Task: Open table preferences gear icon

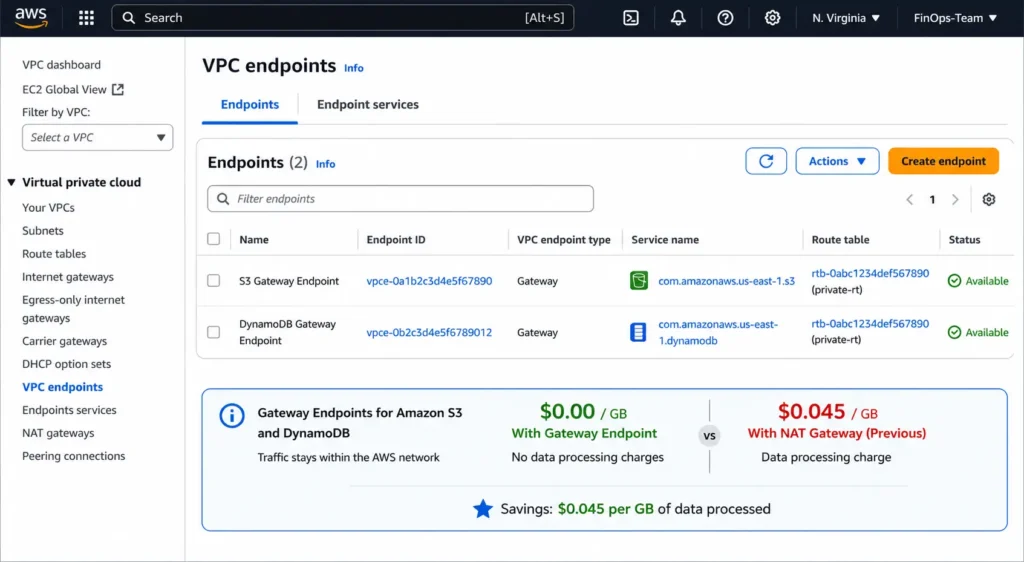Action: coord(989,199)
